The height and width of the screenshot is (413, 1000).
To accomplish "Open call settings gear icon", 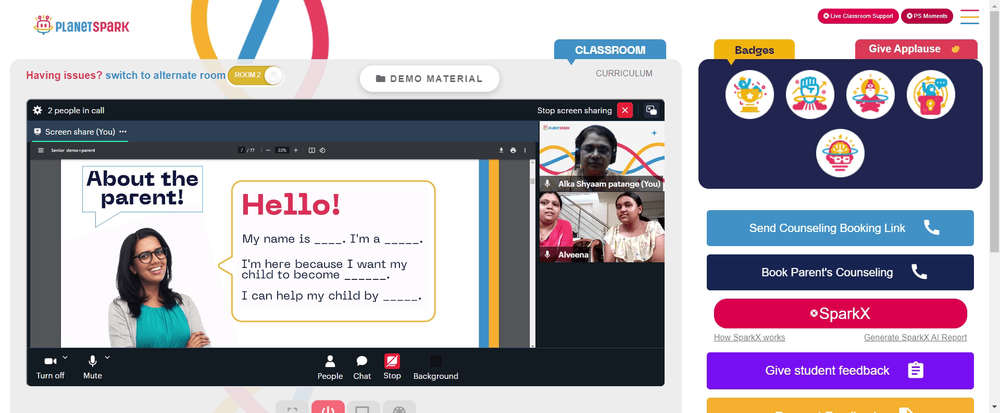I will (38, 110).
